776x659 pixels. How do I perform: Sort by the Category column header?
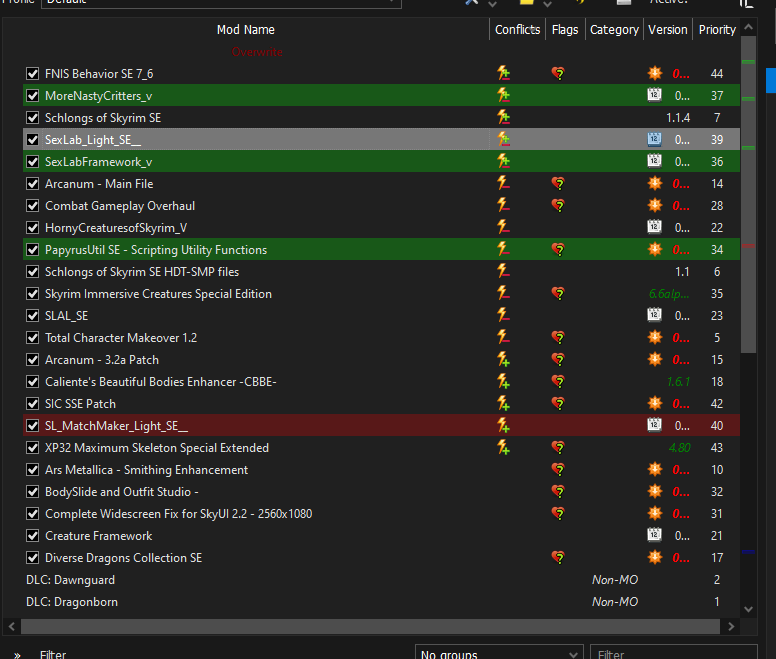point(614,30)
